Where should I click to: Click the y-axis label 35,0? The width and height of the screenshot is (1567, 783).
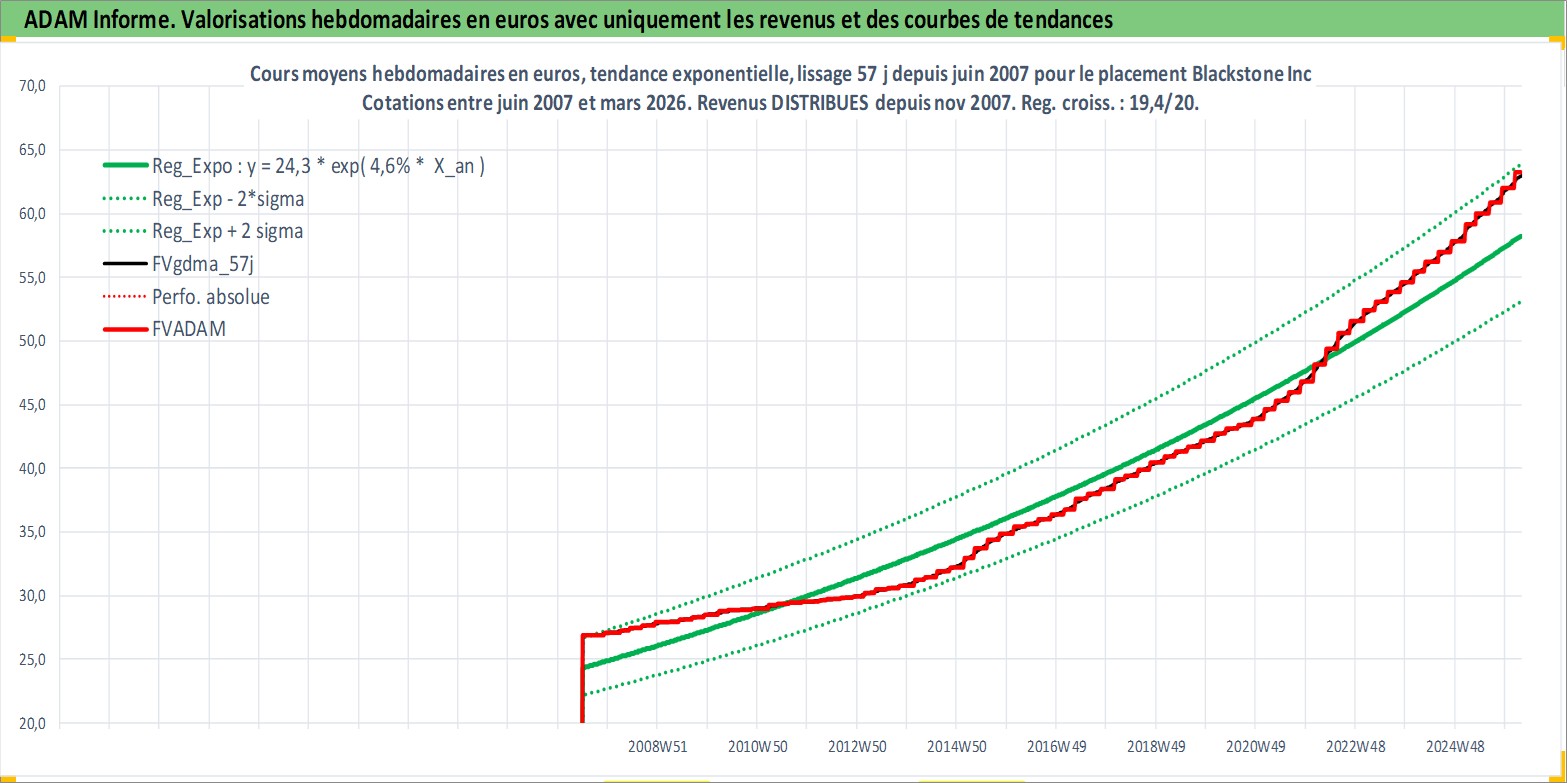(32, 532)
